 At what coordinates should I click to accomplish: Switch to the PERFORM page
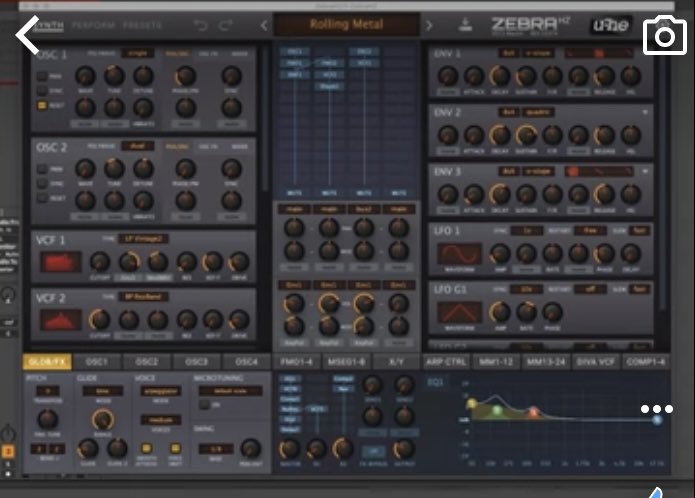[94, 25]
